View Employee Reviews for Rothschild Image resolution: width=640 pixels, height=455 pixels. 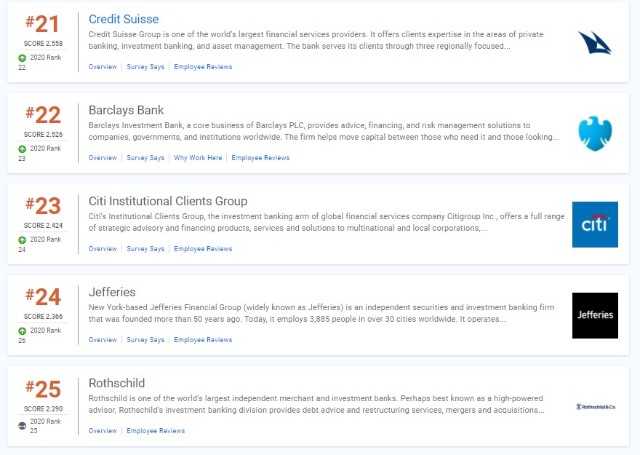click(x=156, y=431)
